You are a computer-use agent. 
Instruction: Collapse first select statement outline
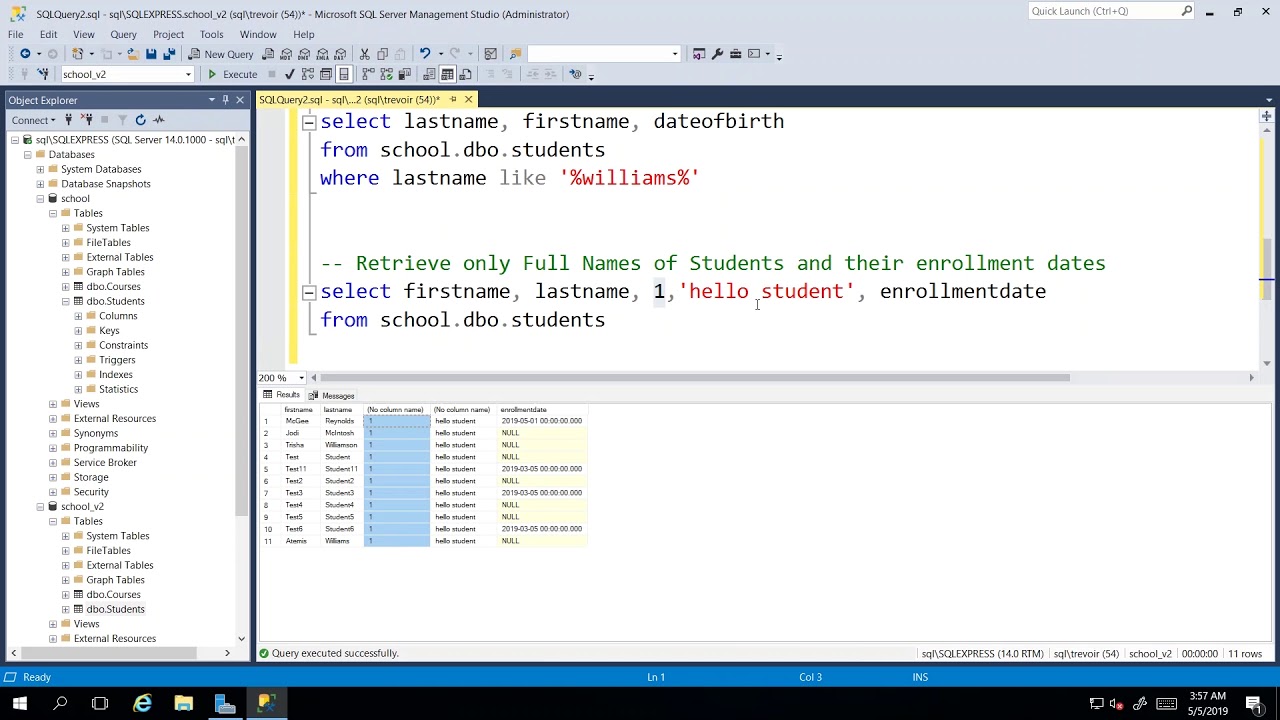click(309, 122)
